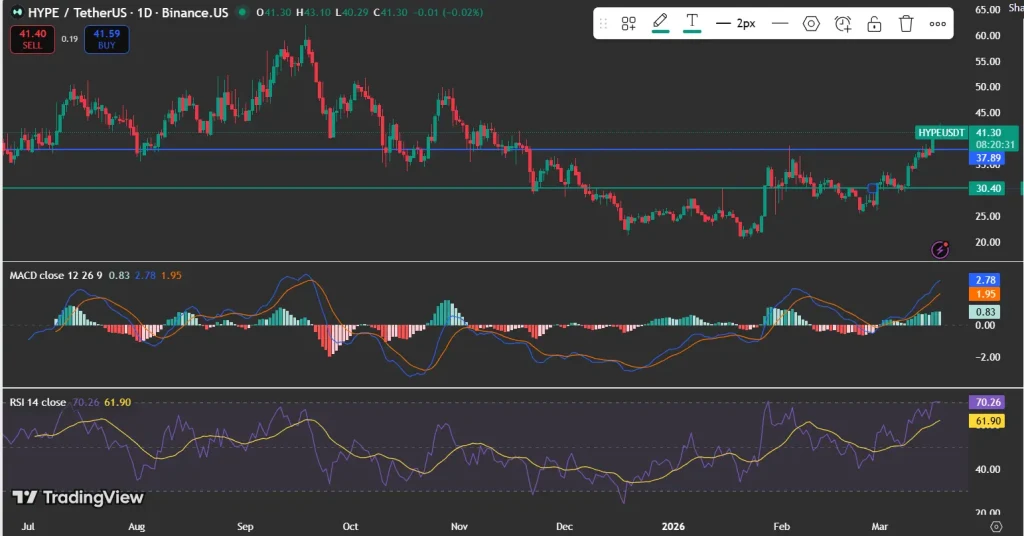Click the 41.59 BUY button
Screen dimensions: 1024x536
click(106, 39)
